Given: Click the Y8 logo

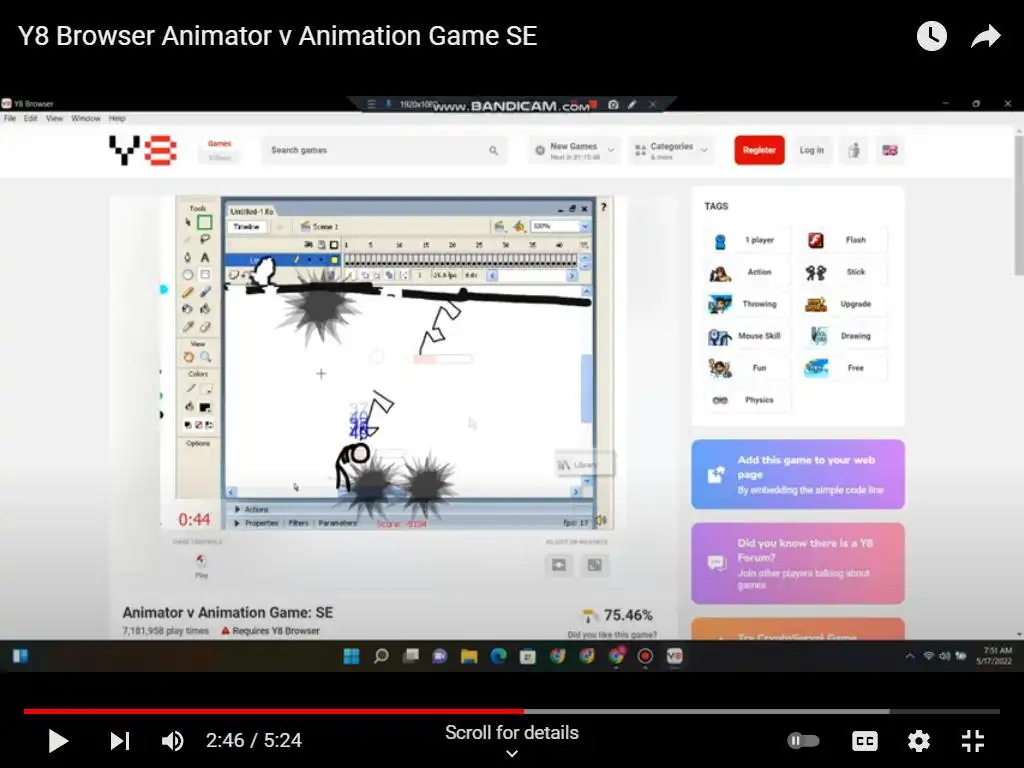Looking at the screenshot, I should pyautogui.click(x=142, y=150).
